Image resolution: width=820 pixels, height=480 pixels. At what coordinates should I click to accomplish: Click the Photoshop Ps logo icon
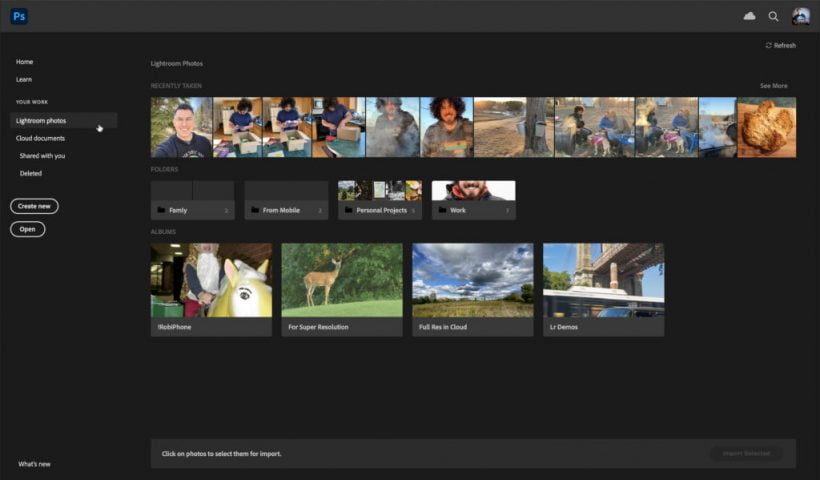click(19, 16)
